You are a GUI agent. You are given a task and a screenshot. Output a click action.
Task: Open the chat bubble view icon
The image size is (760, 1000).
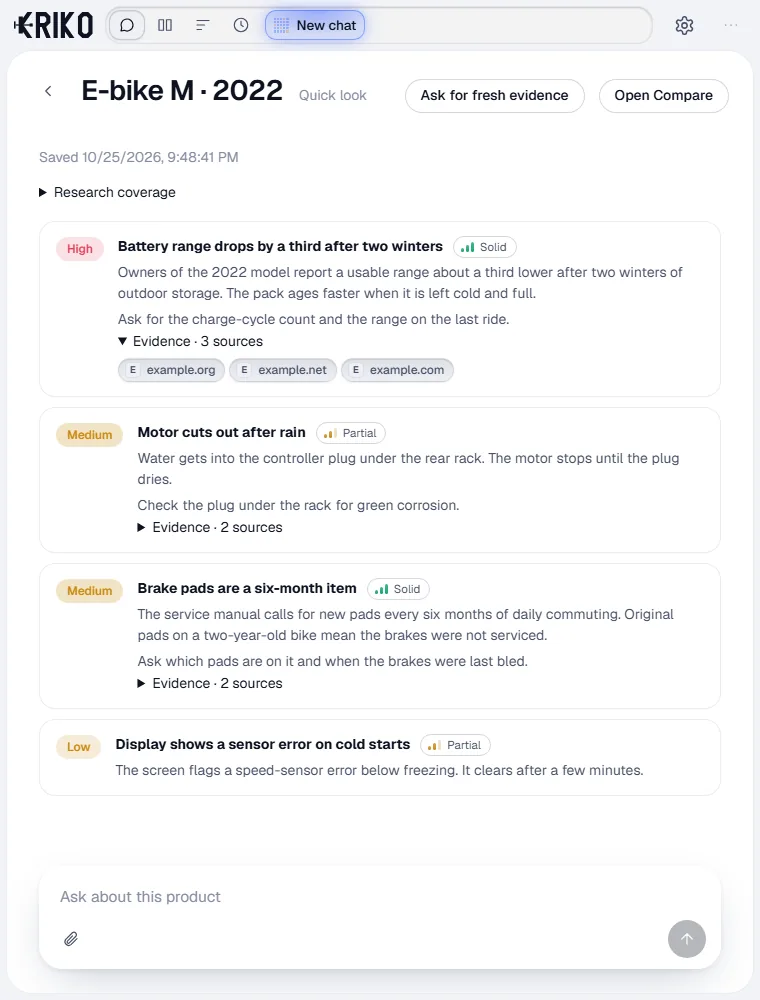pos(127,26)
